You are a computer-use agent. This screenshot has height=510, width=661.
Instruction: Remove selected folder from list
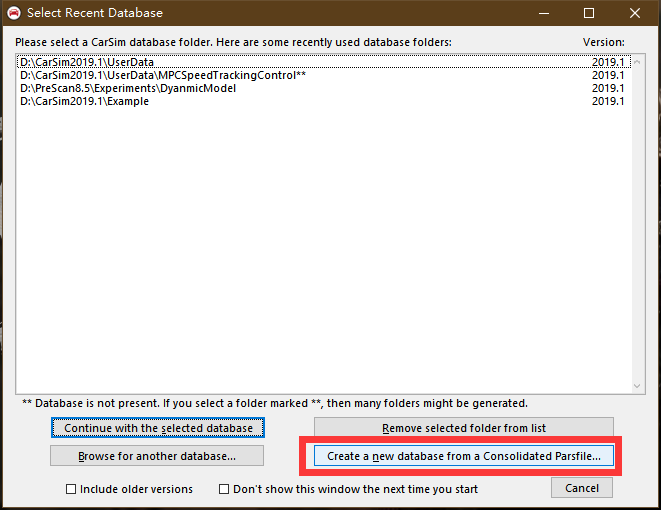464,428
